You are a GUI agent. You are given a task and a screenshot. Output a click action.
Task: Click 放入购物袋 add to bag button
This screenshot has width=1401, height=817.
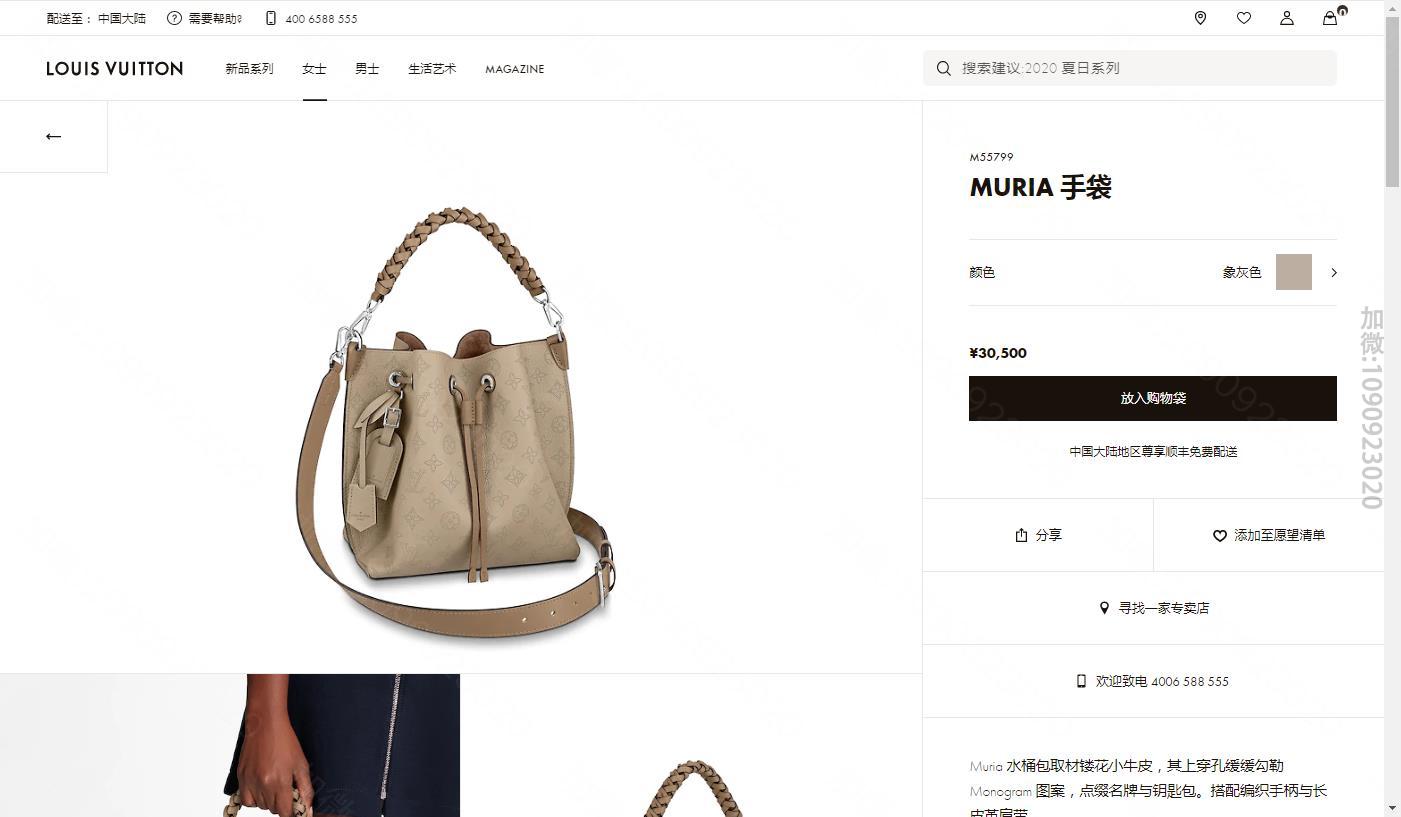pos(1153,398)
